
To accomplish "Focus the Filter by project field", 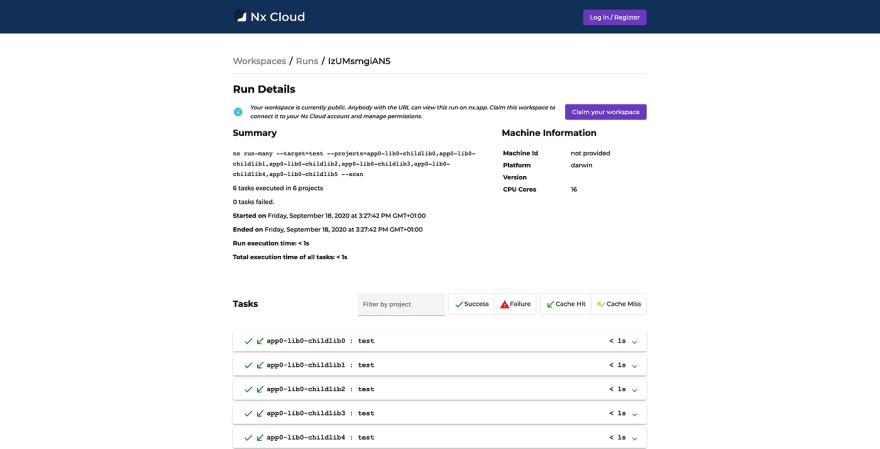I will pyautogui.click(x=401, y=304).
